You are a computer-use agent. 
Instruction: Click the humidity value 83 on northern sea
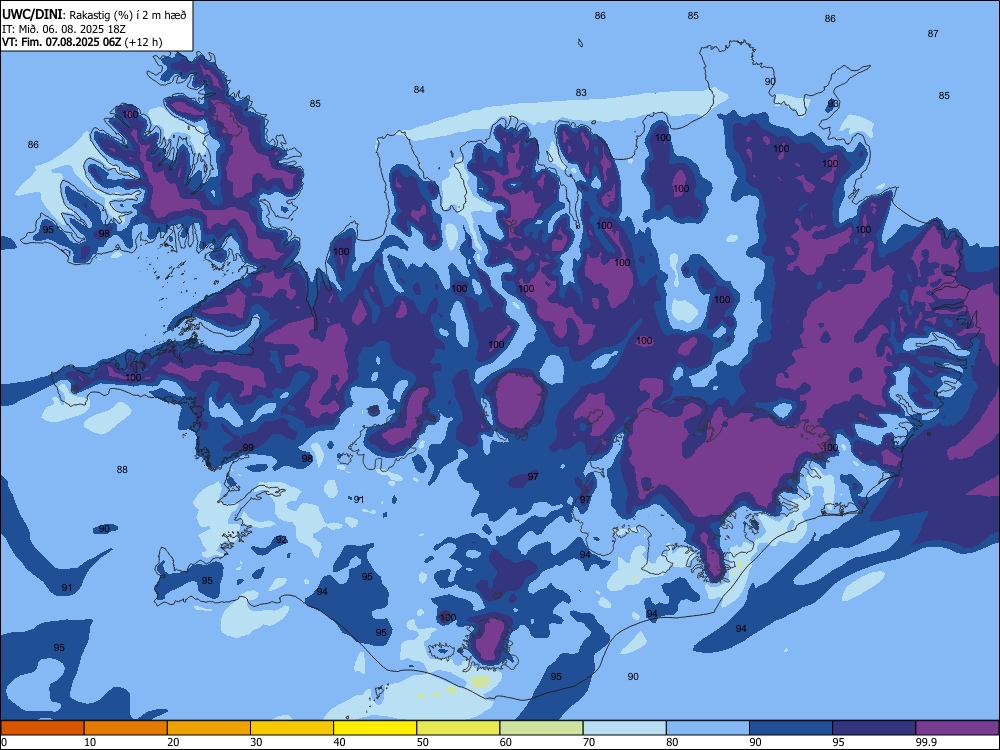580,92
